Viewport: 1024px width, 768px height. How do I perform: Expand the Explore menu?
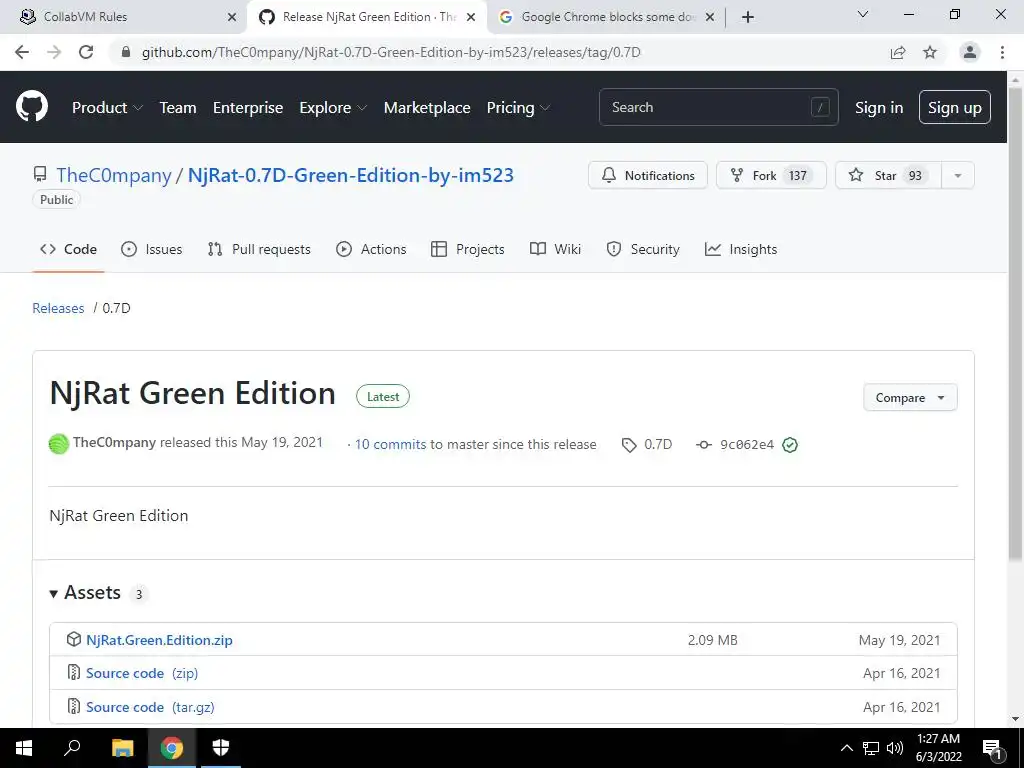(x=333, y=108)
